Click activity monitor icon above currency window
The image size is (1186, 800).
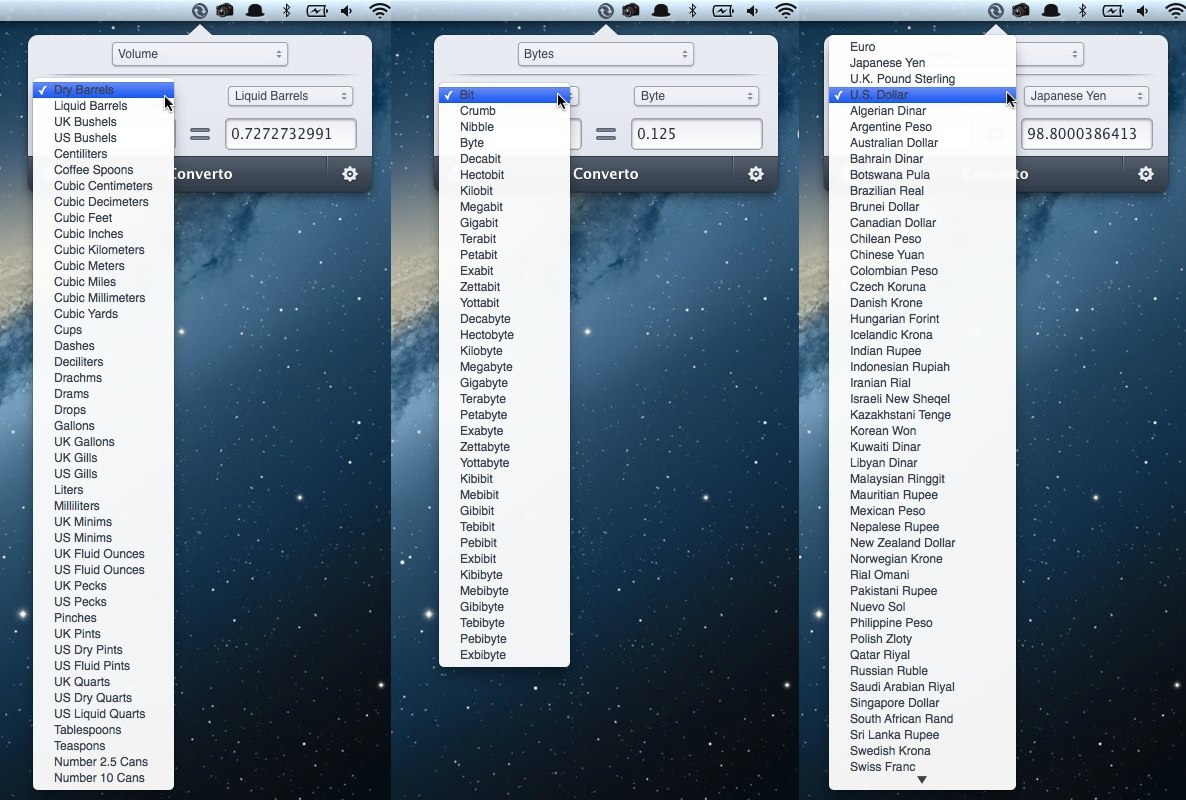pyautogui.click(x=1113, y=11)
